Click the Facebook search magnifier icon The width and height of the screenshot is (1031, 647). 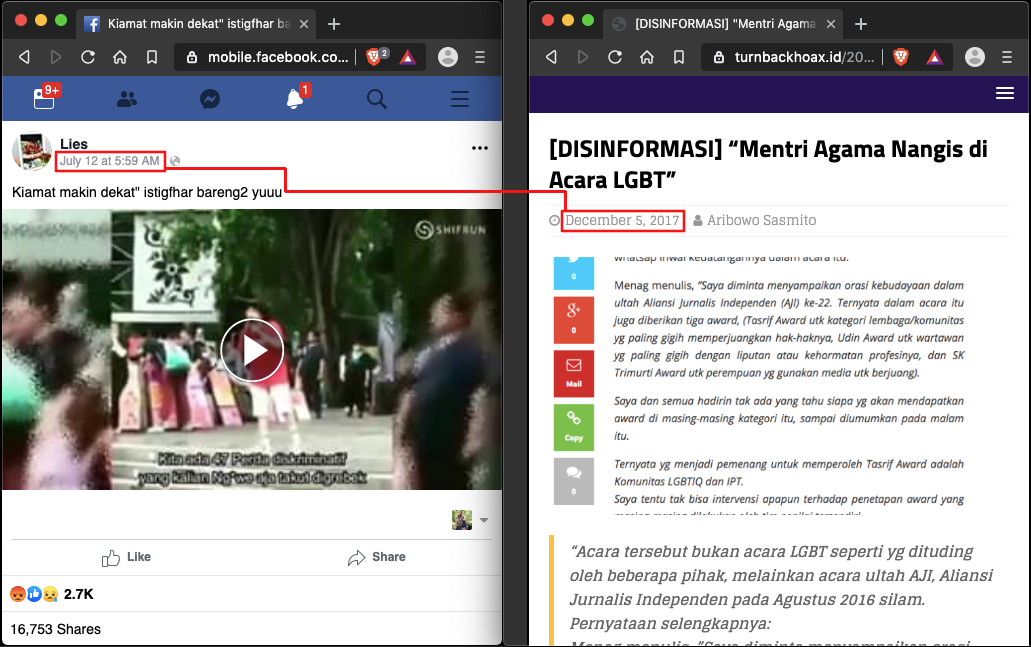(x=376, y=99)
